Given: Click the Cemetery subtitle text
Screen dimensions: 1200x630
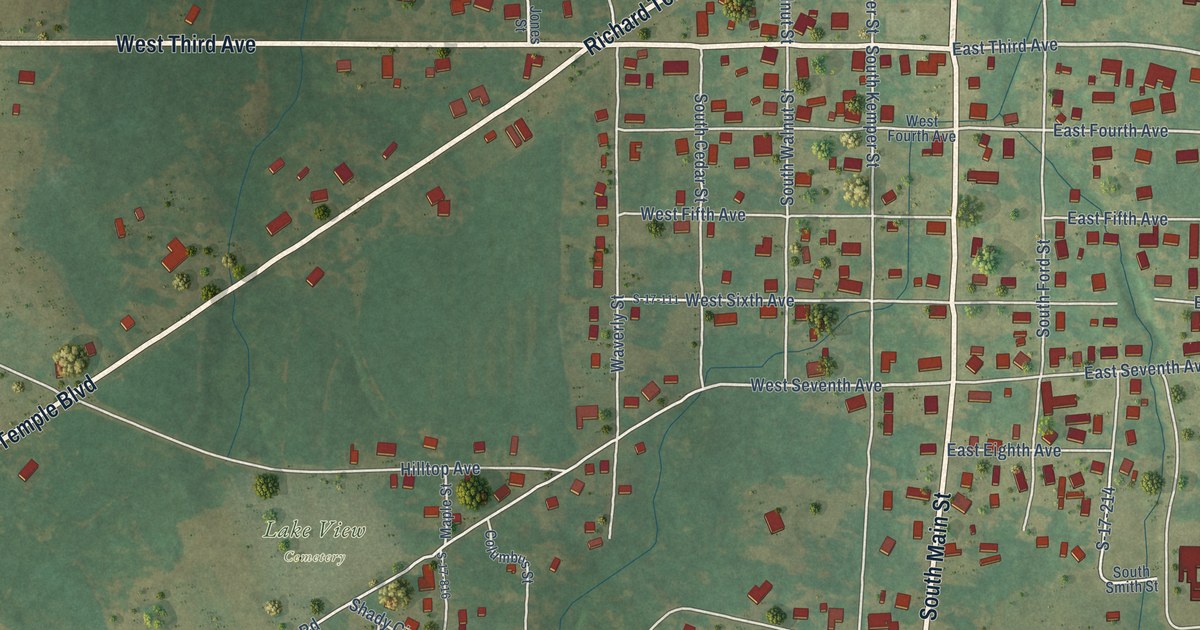Looking at the screenshot, I should (x=315, y=556).
